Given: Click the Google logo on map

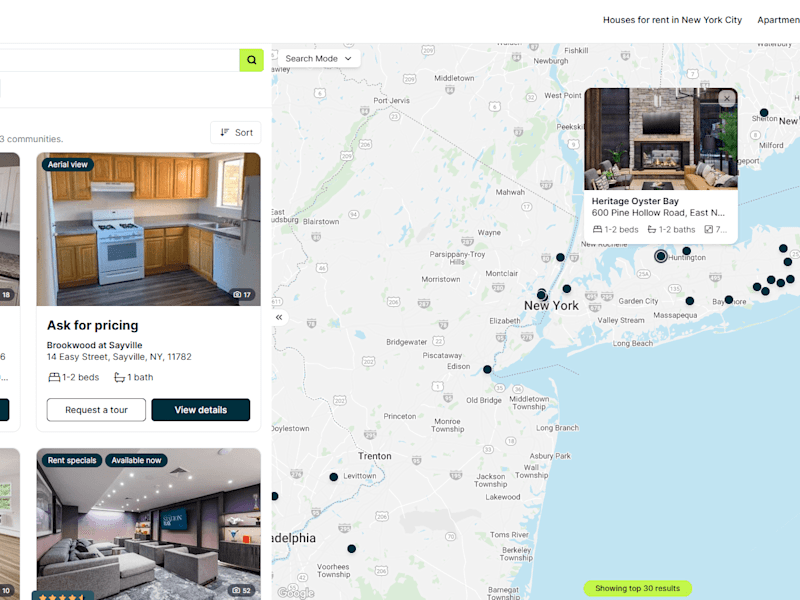Looking at the screenshot, I should [296, 592].
